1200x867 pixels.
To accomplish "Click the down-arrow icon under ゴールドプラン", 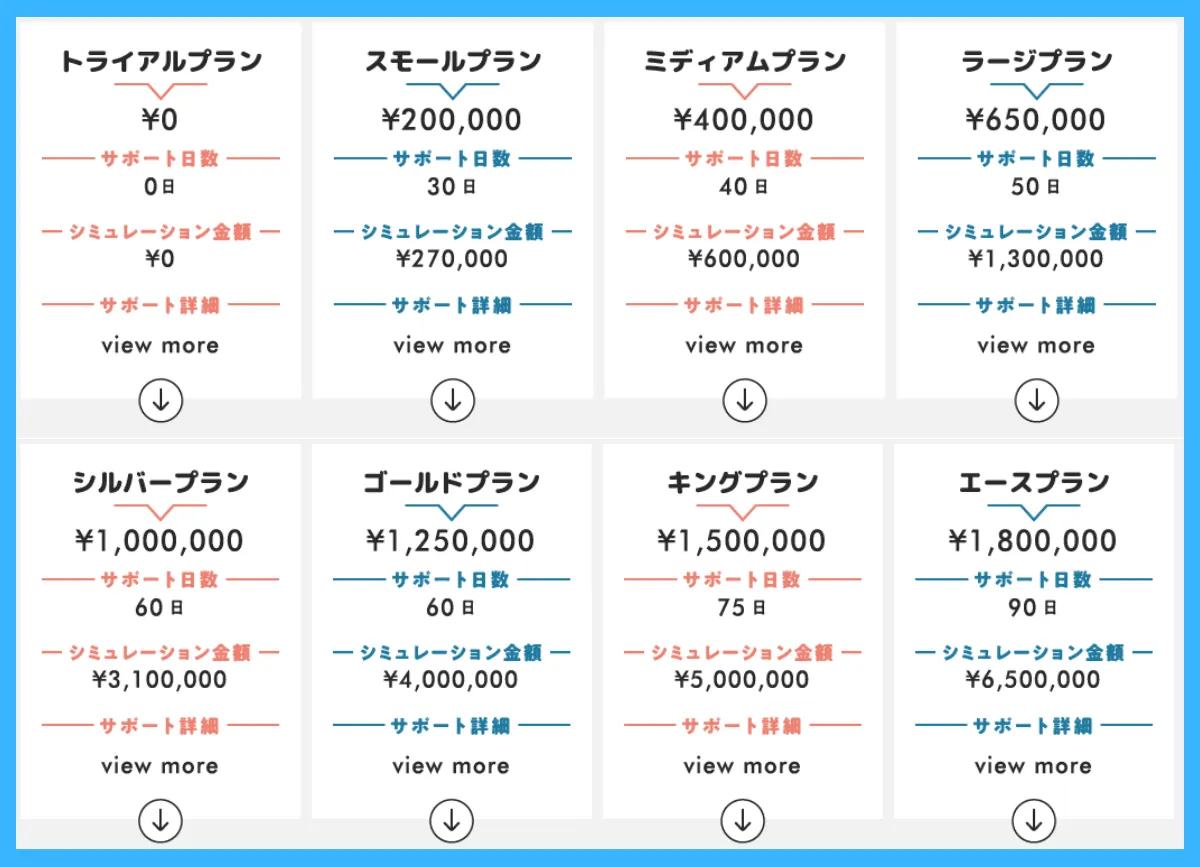I will click(451, 822).
